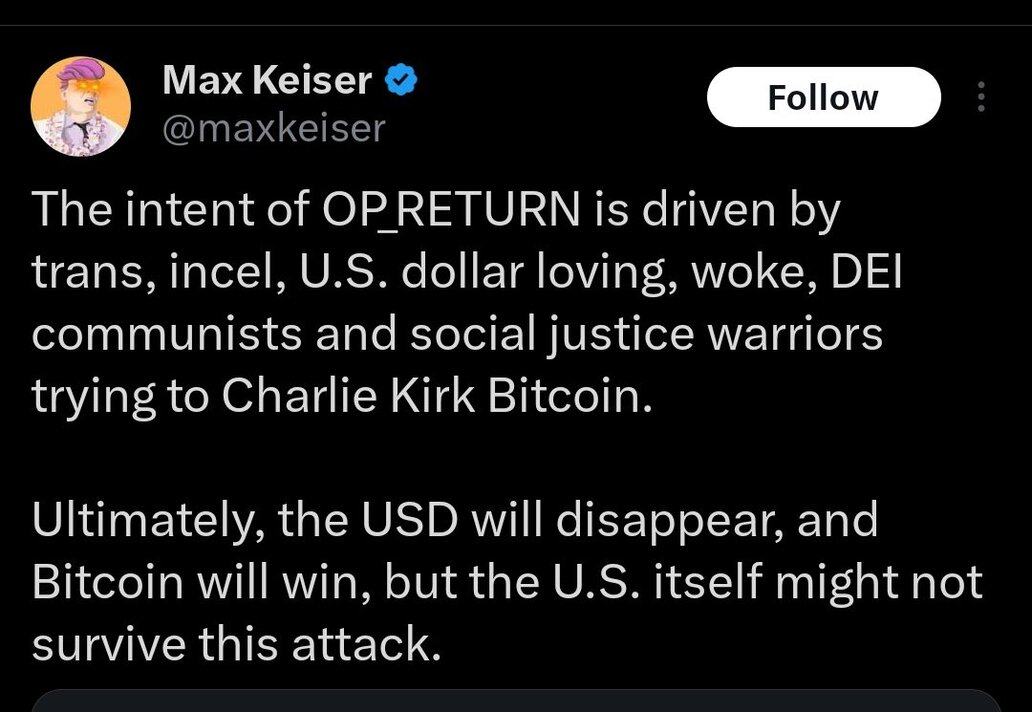Follow the Max Keiser account
Image resolution: width=1032 pixels, height=712 pixels.
(x=823, y=97)
